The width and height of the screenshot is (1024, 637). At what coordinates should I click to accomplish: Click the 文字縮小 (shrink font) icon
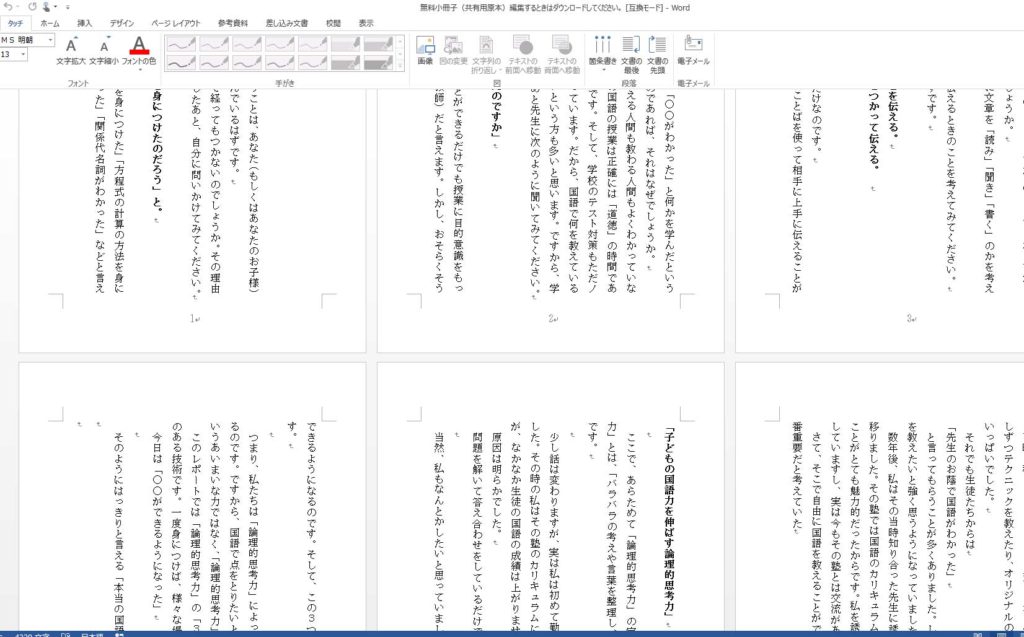[103, 46]
